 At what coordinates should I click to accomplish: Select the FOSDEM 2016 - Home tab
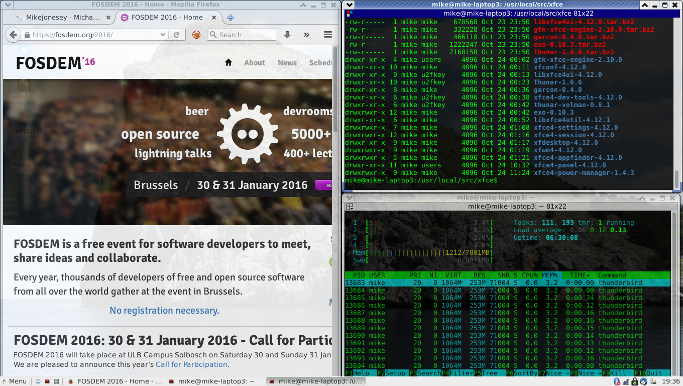(168, 18)
